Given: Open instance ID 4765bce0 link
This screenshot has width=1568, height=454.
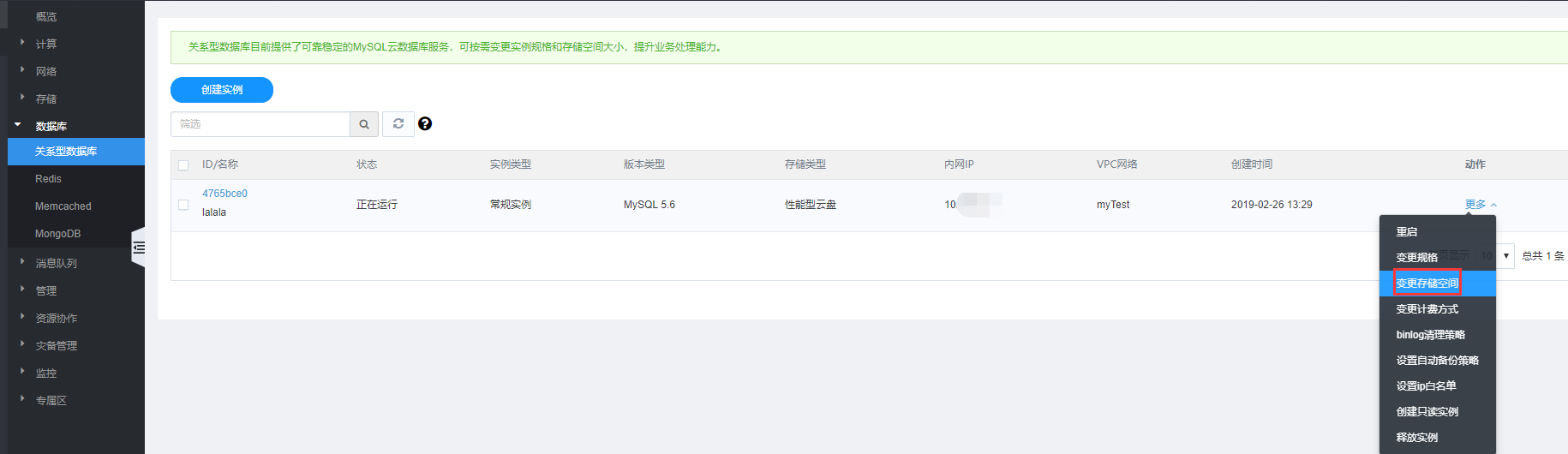Looking at the screenshot, I should (x=224, y=194).
